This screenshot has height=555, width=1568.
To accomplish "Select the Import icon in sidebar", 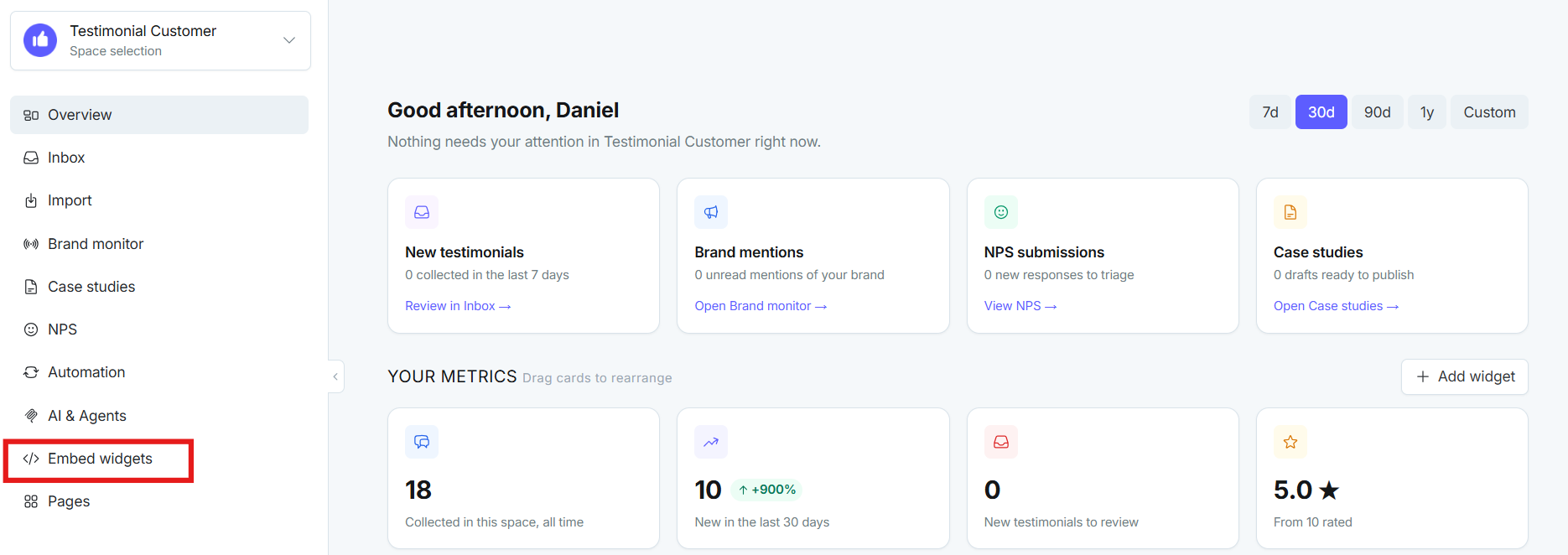I will [x=31, y=200].
